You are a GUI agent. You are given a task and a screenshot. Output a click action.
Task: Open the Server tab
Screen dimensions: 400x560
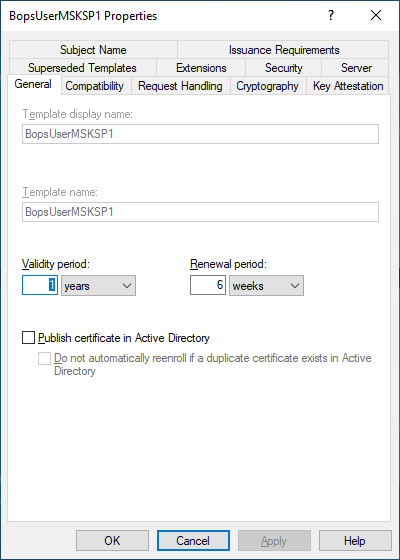[356, 68]
